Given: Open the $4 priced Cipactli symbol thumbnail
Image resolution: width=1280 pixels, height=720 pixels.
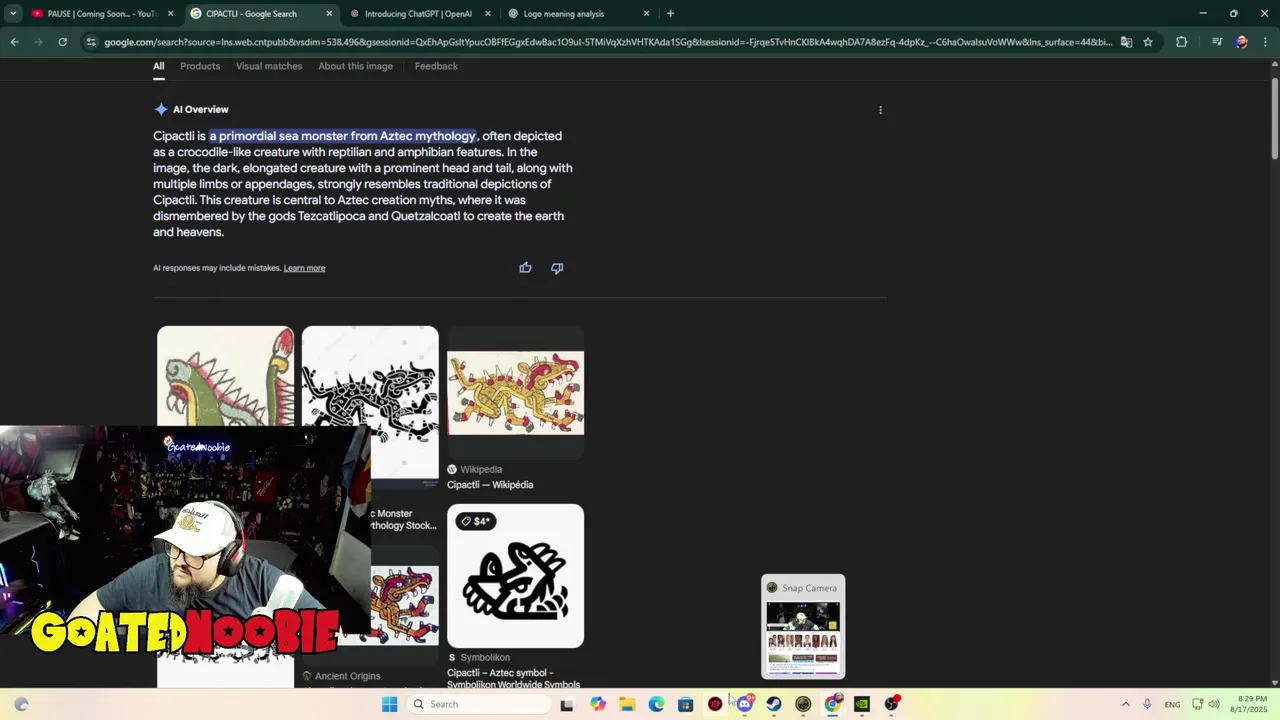Looking at the screenshot, I should coord(515,576).
